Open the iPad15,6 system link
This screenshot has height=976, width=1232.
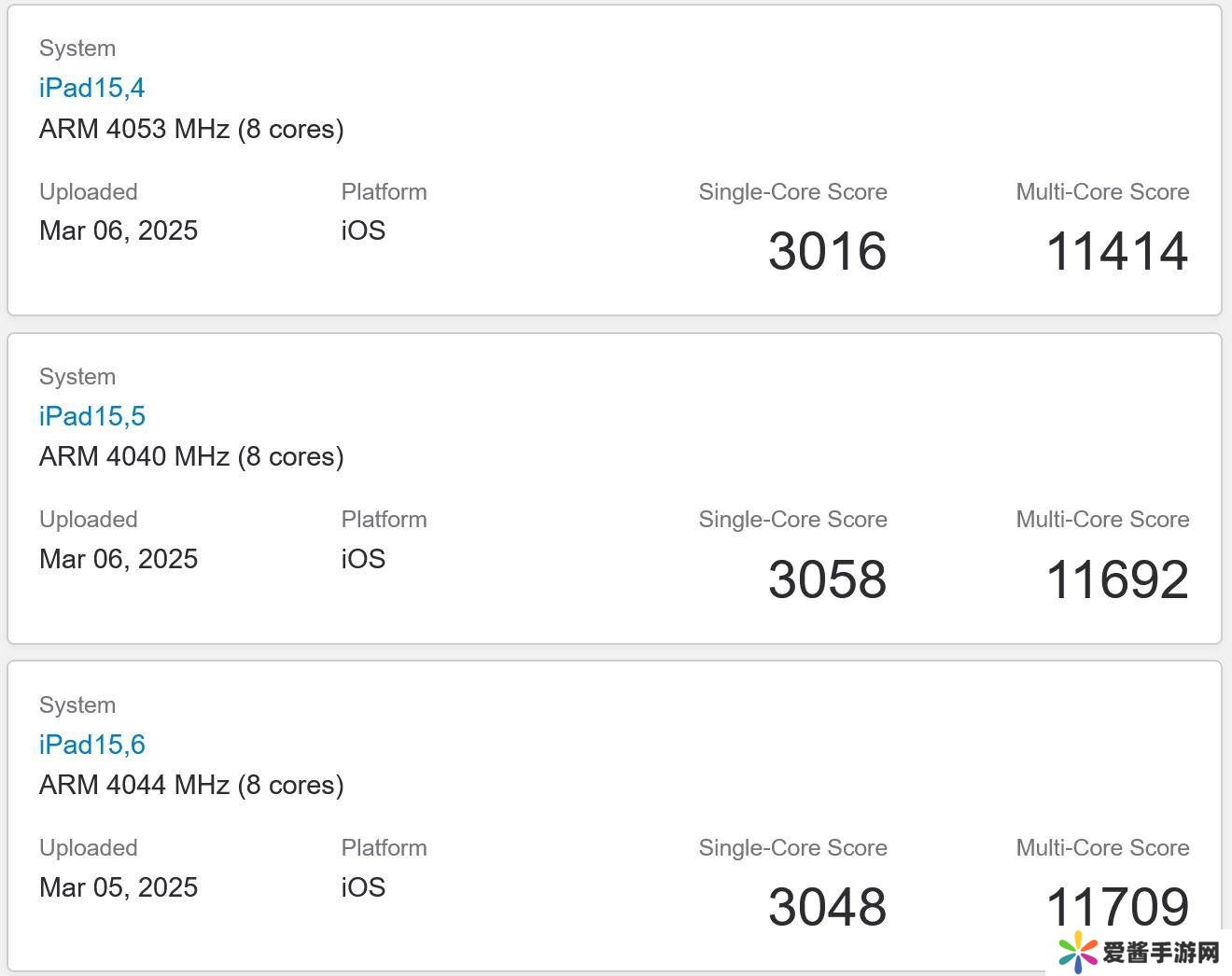tap(91, 745)
